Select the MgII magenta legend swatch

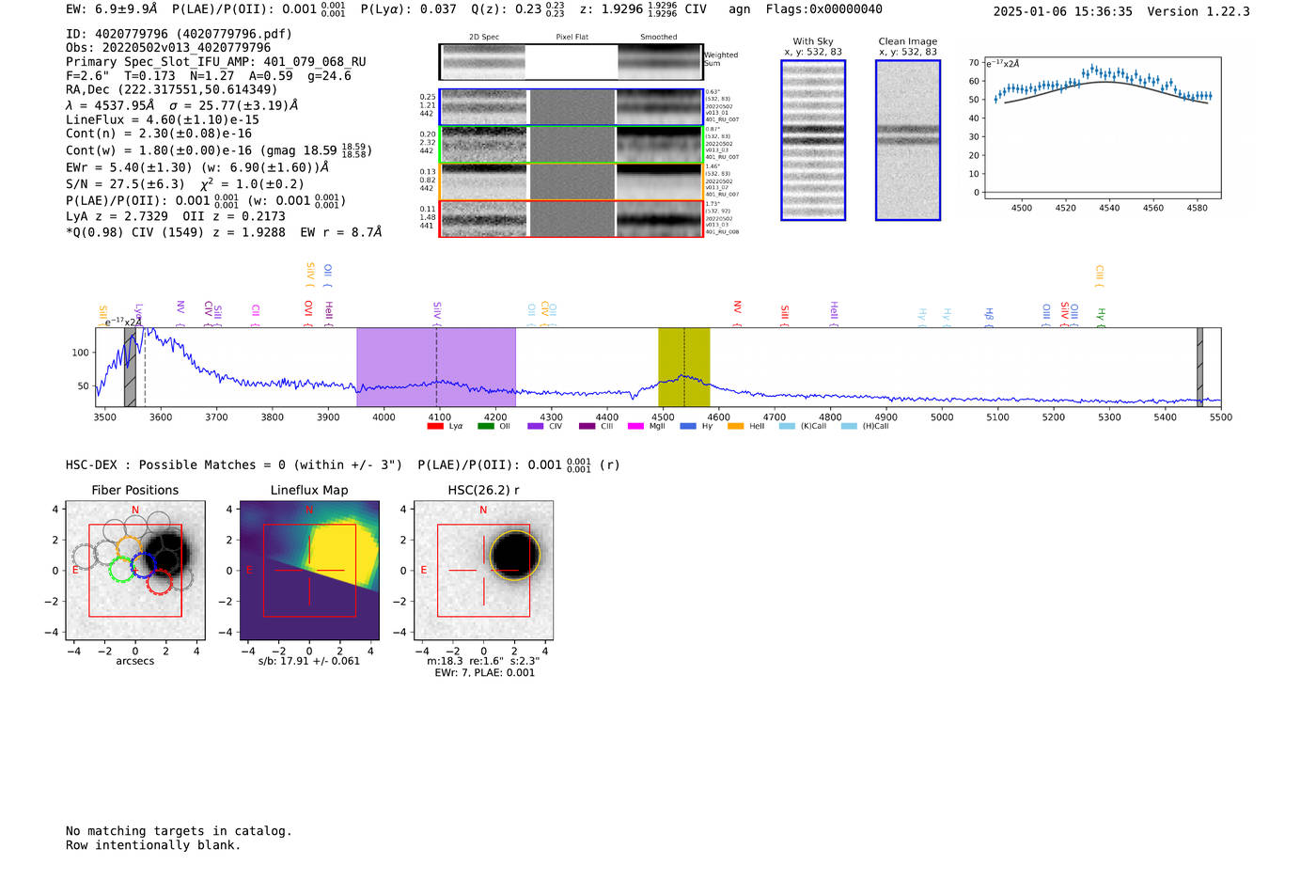tap(635, 426)
